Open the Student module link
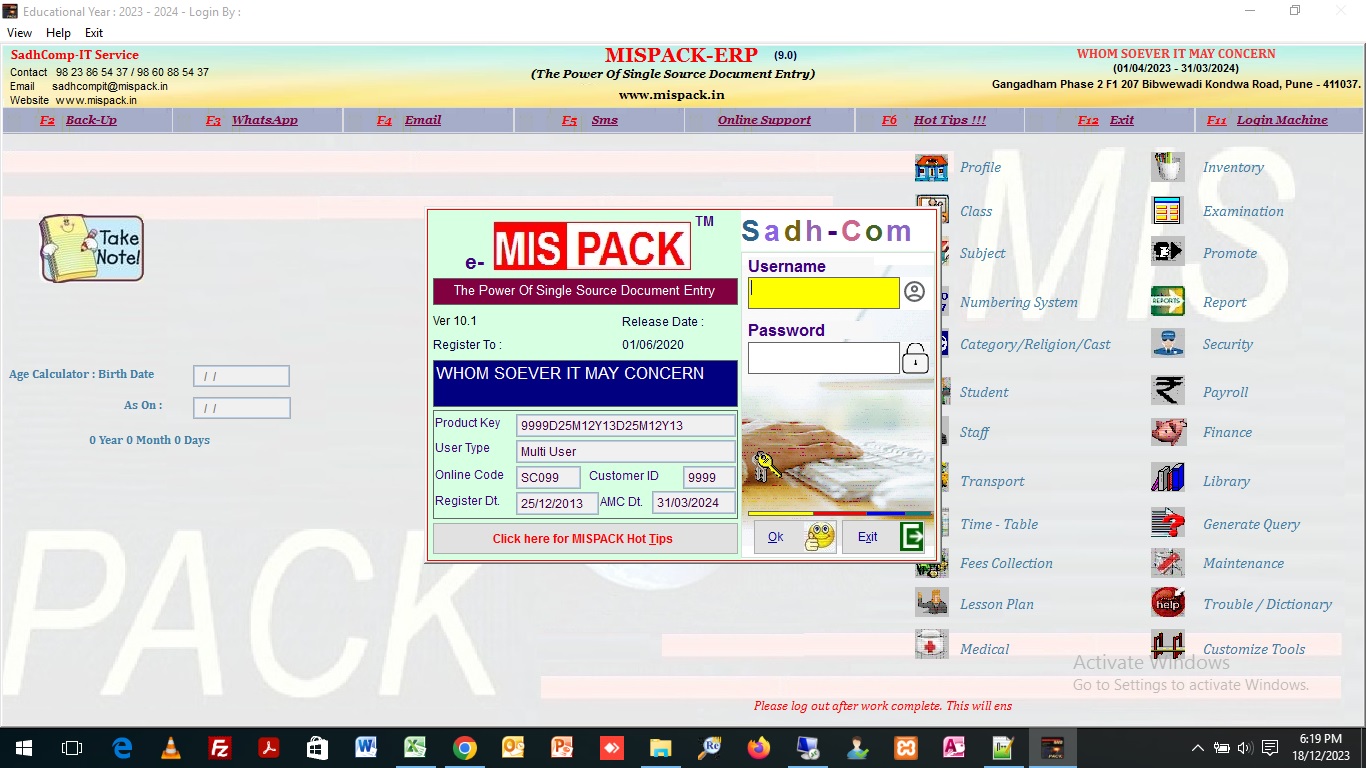This screenshot has height=768, width=1366. coord(983,392)
